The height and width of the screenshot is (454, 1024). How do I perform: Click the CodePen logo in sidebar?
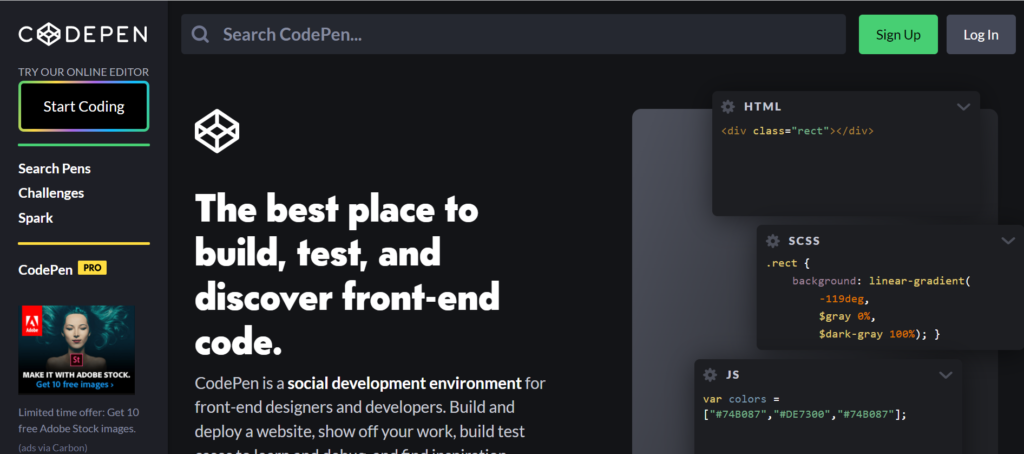coord(83,35)
